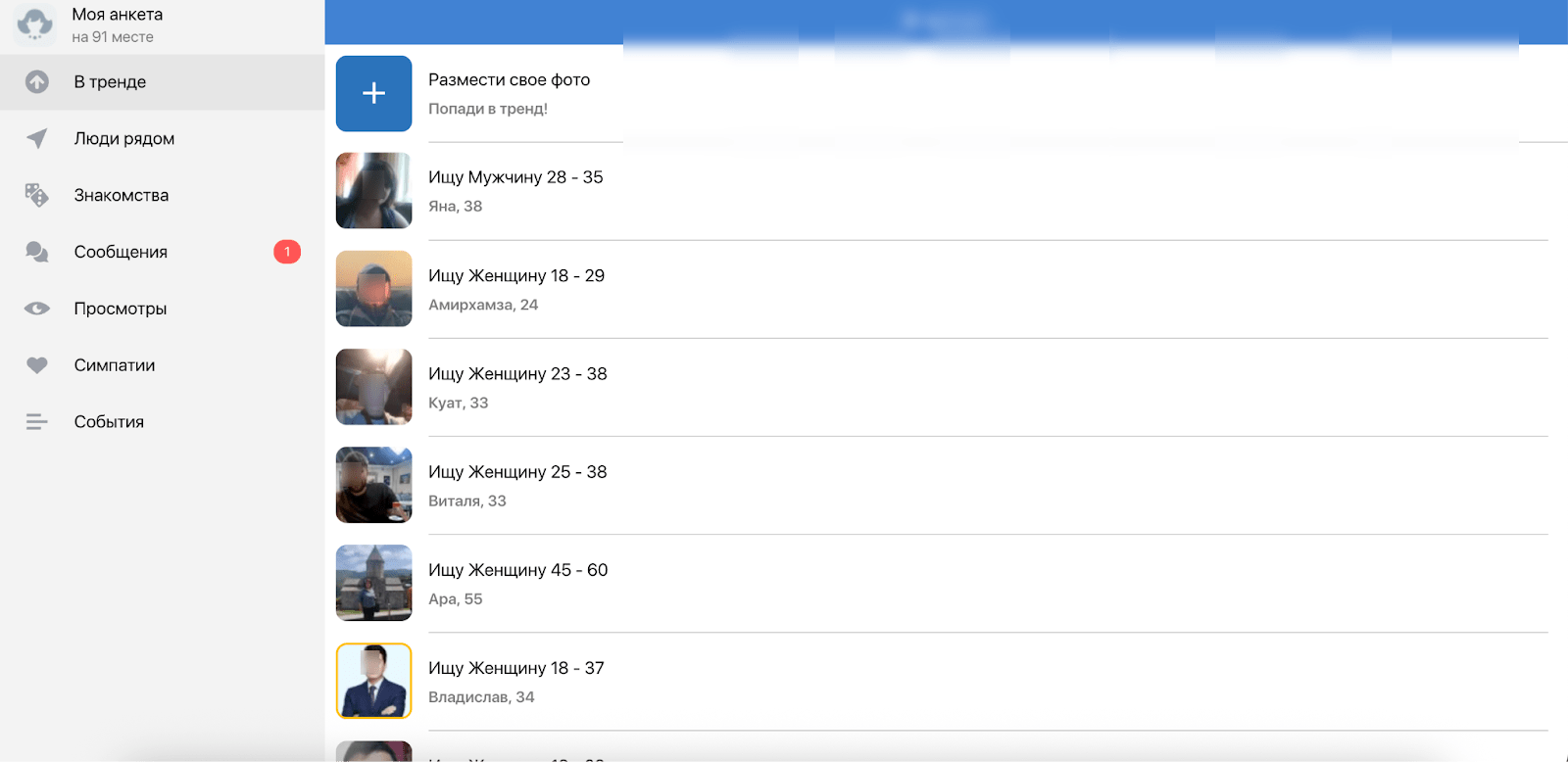Open the 'Симпатии' menu entry
This screenshot has width=1568, height=762.
[115, 365]
